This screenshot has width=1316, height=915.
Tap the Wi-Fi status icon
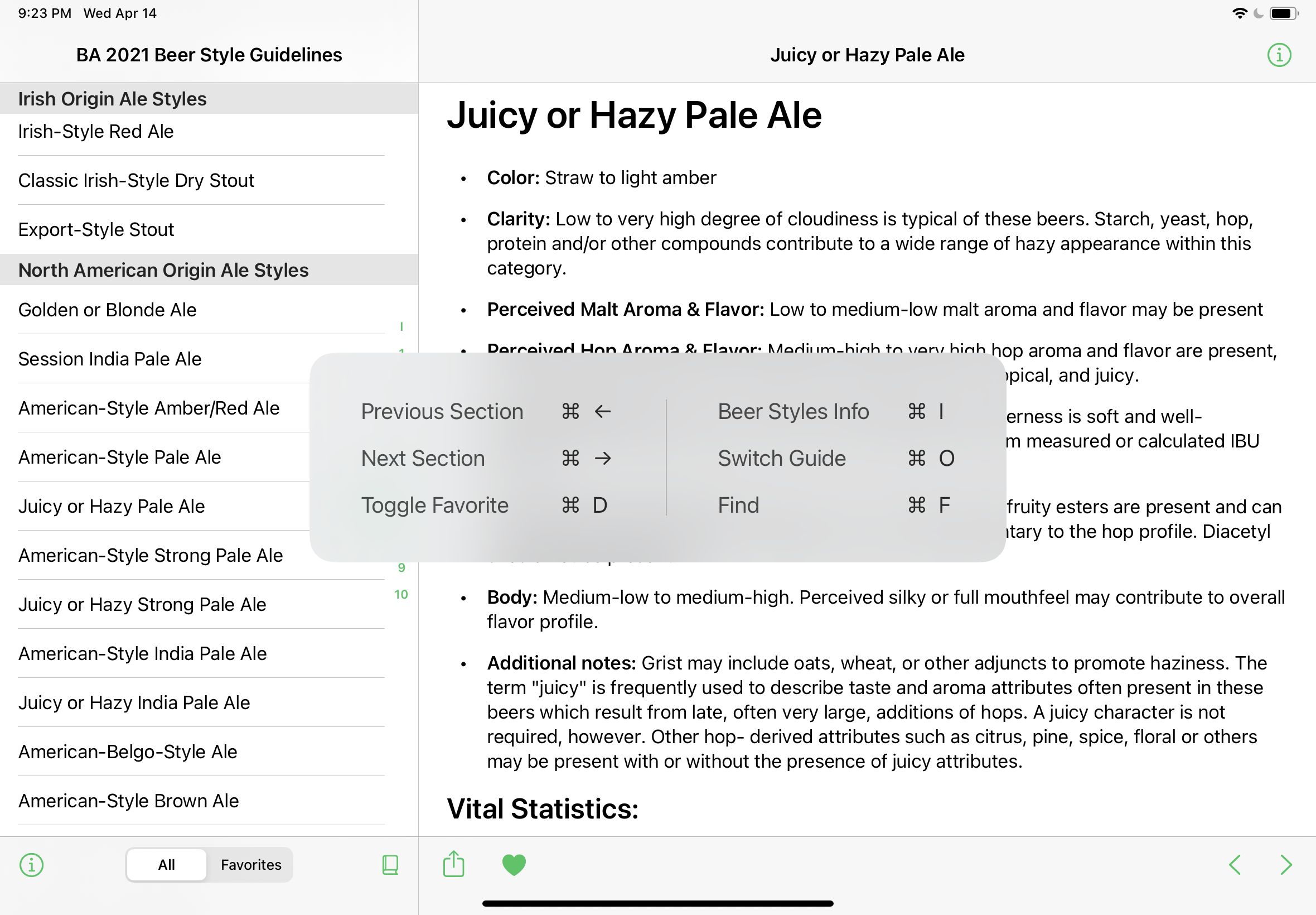[1239, 13]
